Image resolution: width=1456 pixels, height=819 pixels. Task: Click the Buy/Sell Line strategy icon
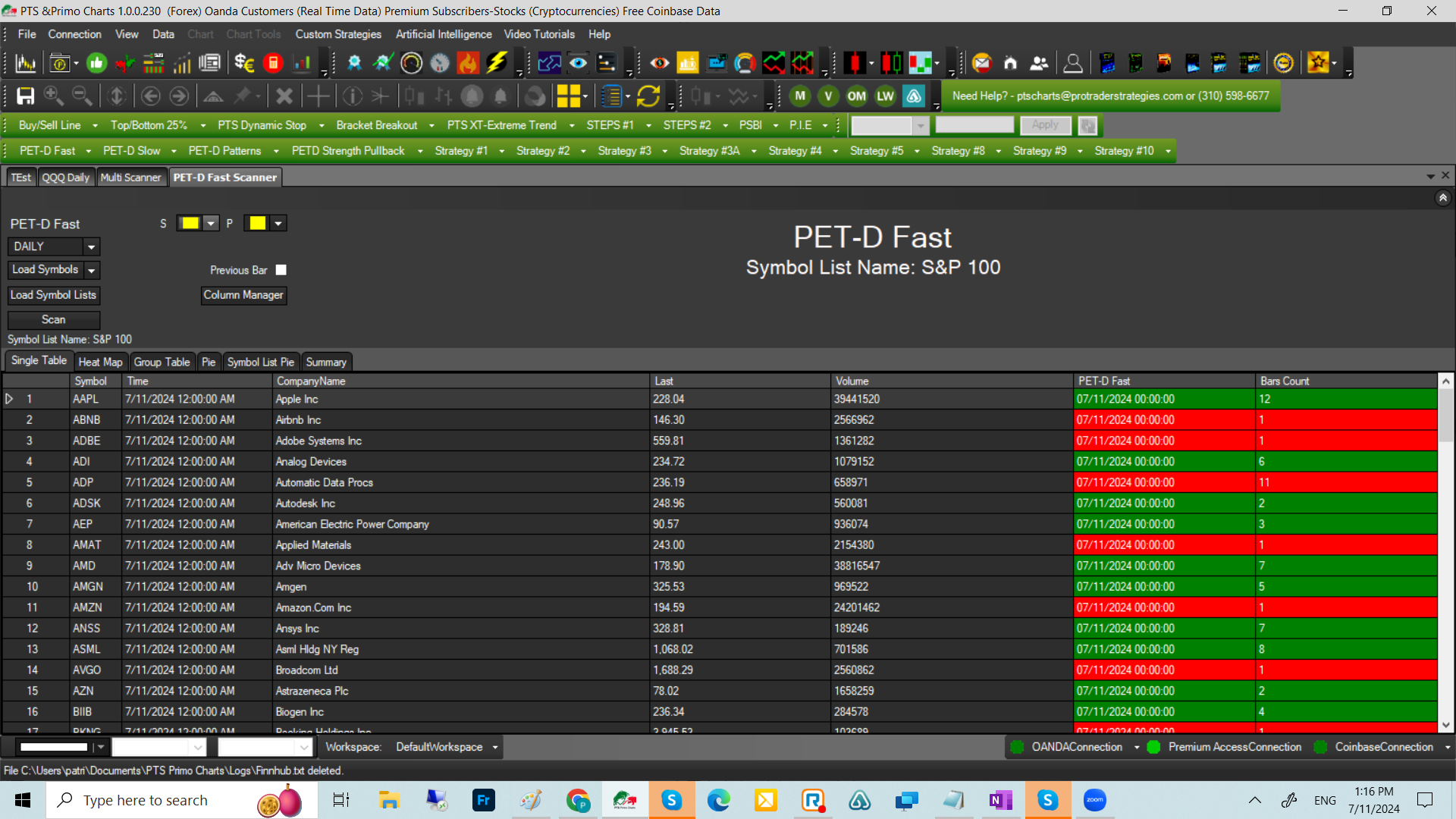(47, 124)
